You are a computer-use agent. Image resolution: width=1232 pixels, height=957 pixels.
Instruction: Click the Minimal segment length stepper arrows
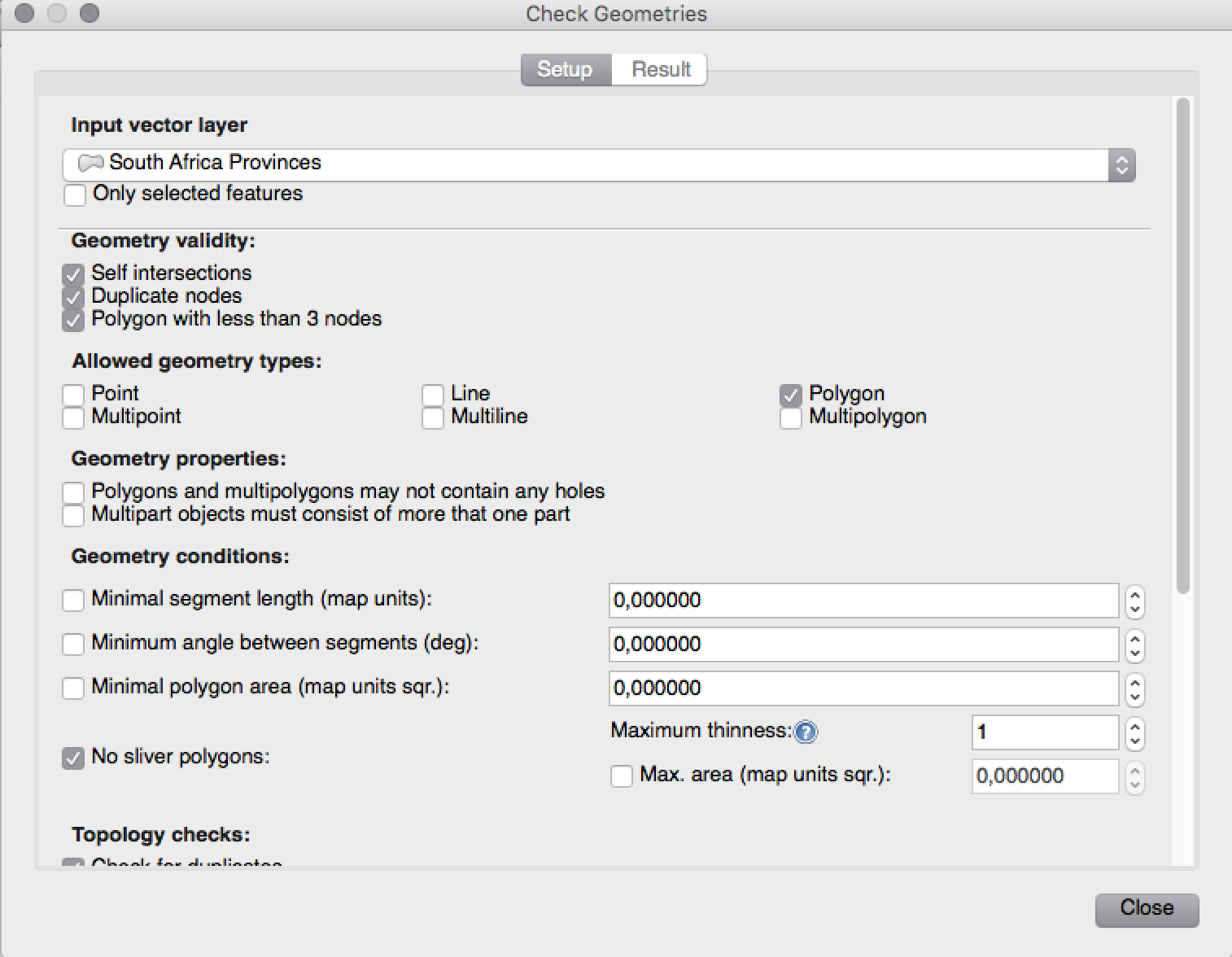click(1134, 601)
